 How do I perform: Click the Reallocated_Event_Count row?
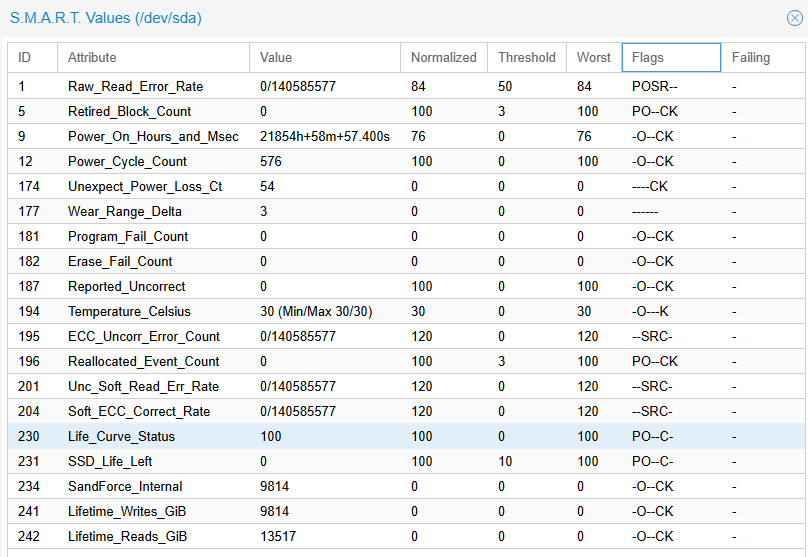pos(143,362)
